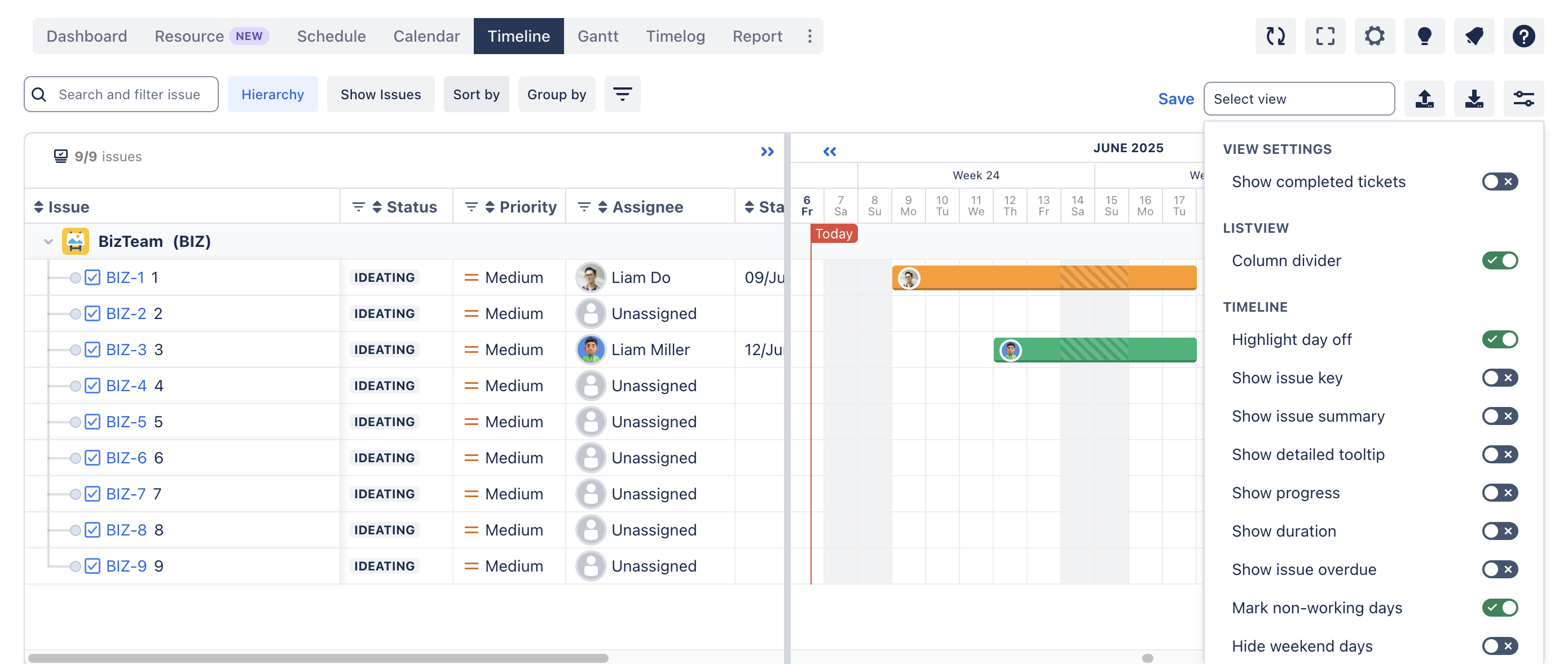
Task: Click the Save link near Select view
Action: (1175, 99)
